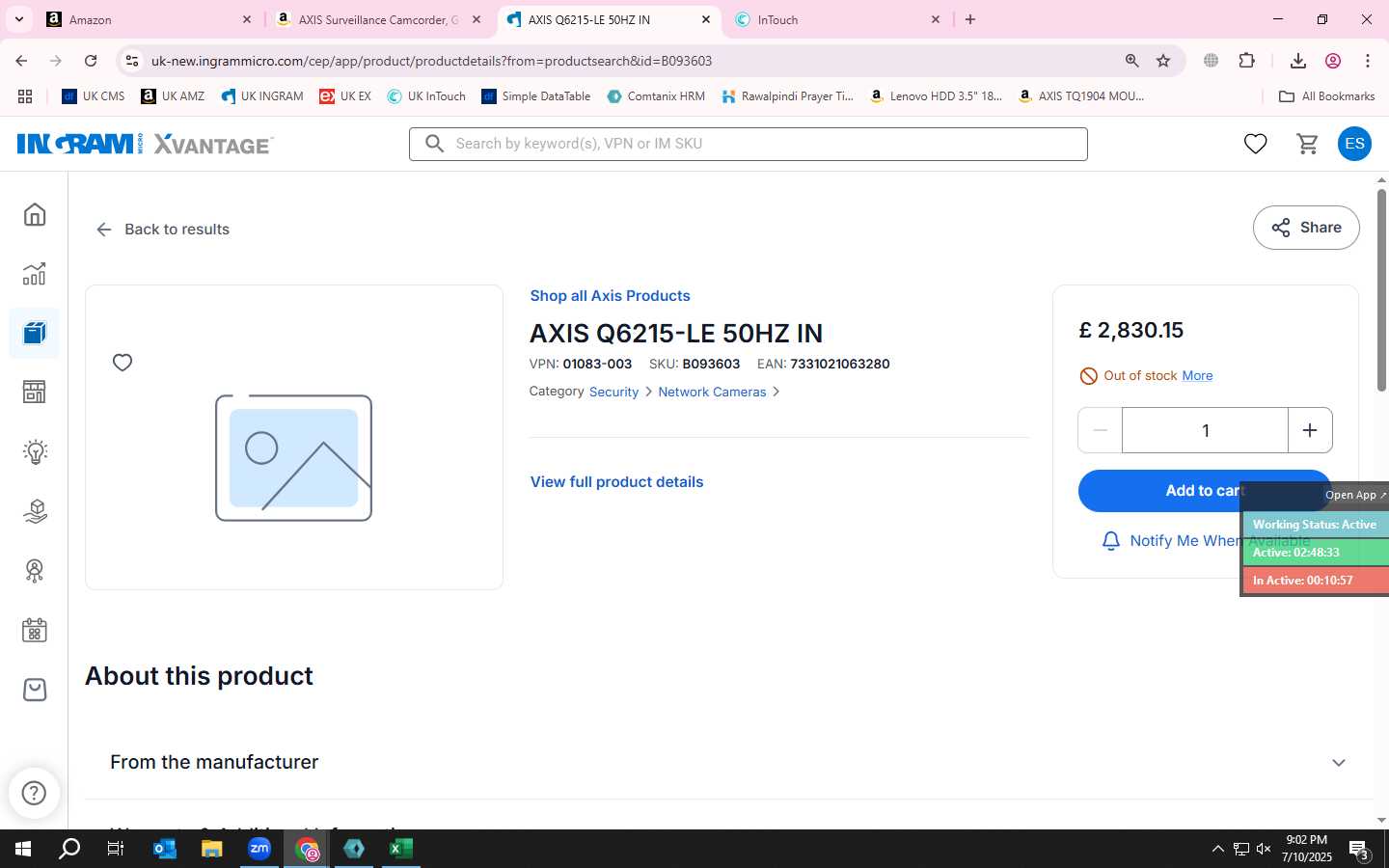Click the Add to cart button
1389x868 pixels.
tap(1204, 491)
